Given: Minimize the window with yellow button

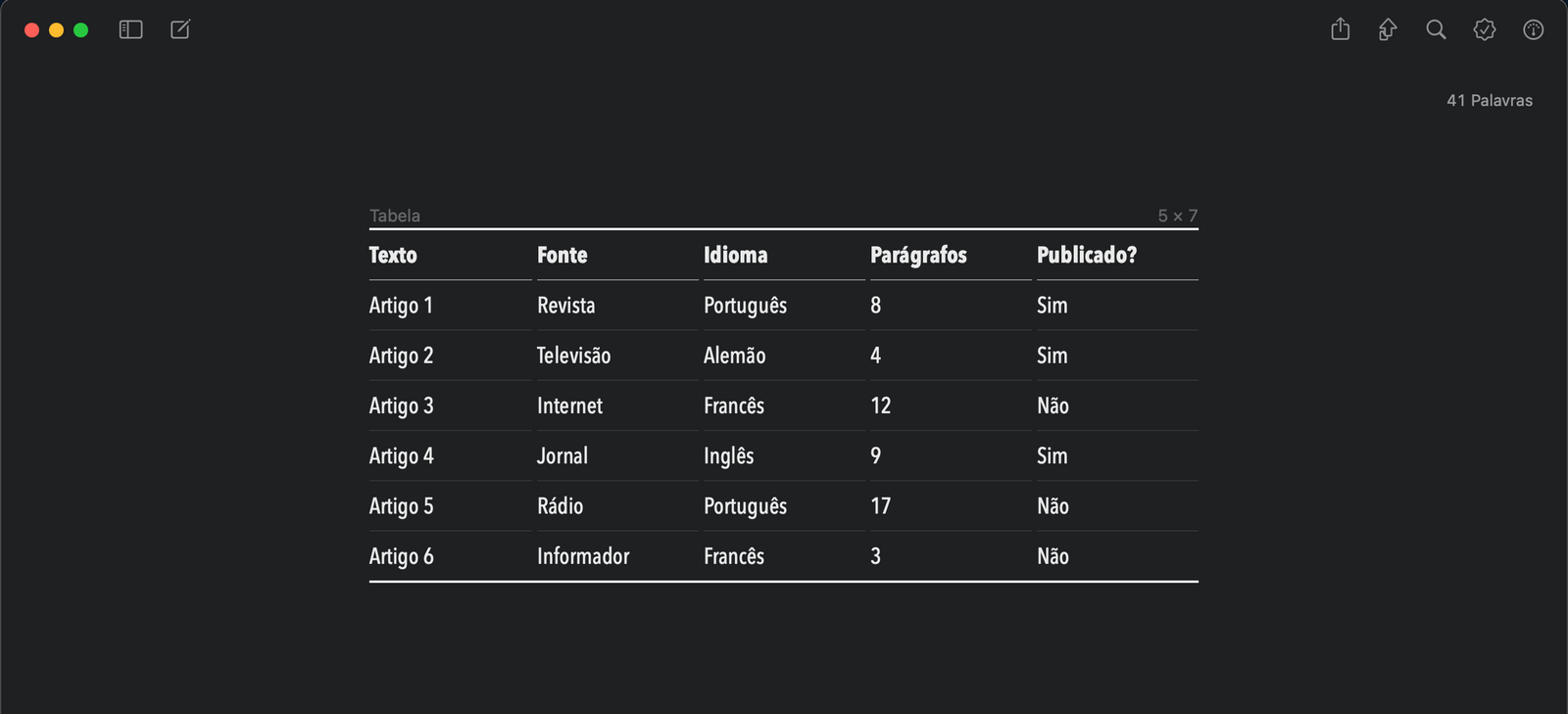Looking at the screenshot, I should coord(57,30).
